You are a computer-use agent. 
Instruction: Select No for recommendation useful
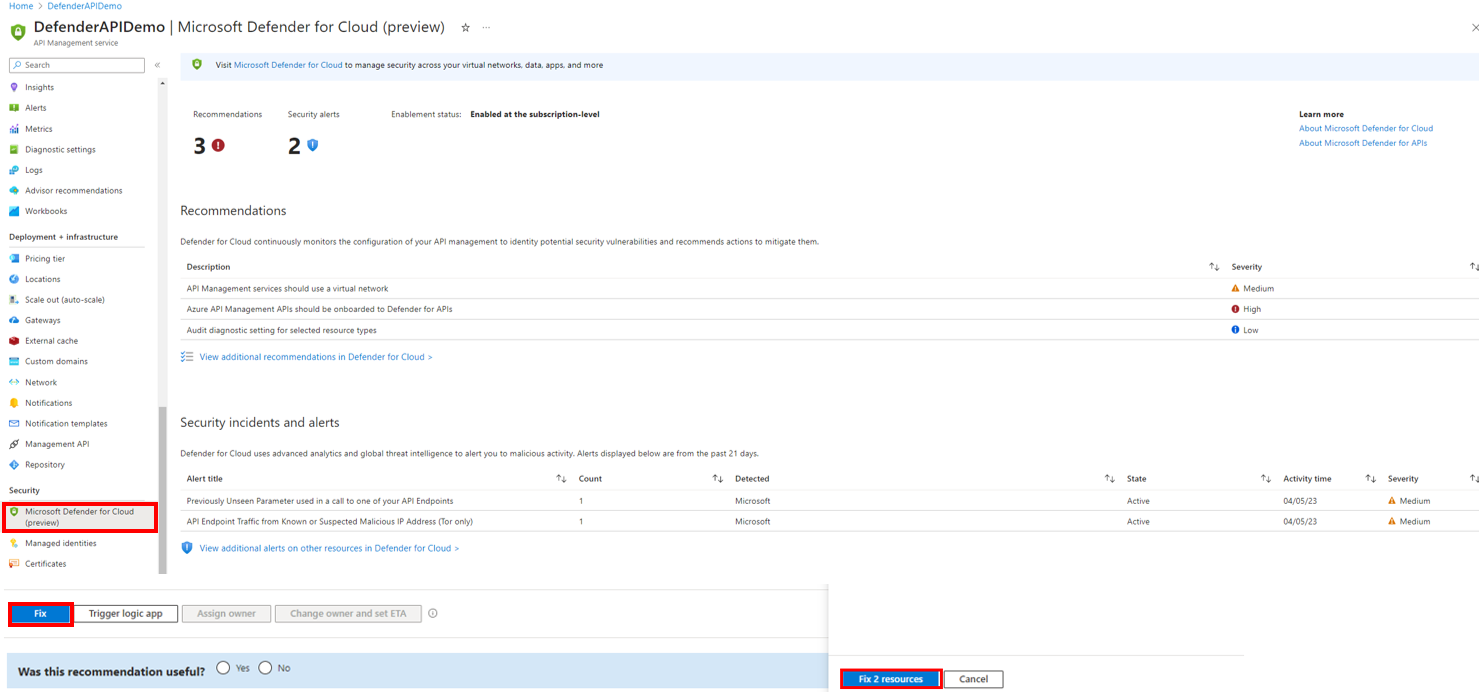tap(265, 668)
